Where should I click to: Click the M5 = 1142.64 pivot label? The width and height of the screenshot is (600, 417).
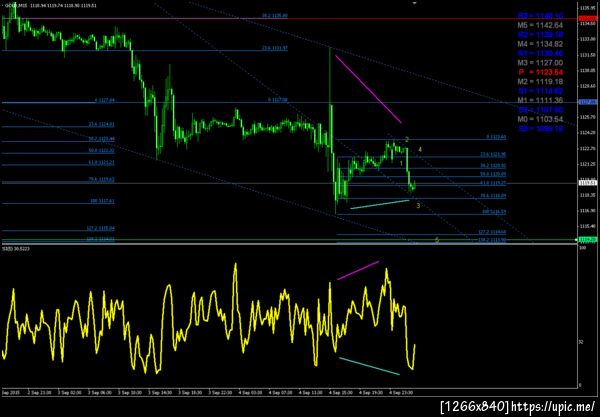coord(540,25)
